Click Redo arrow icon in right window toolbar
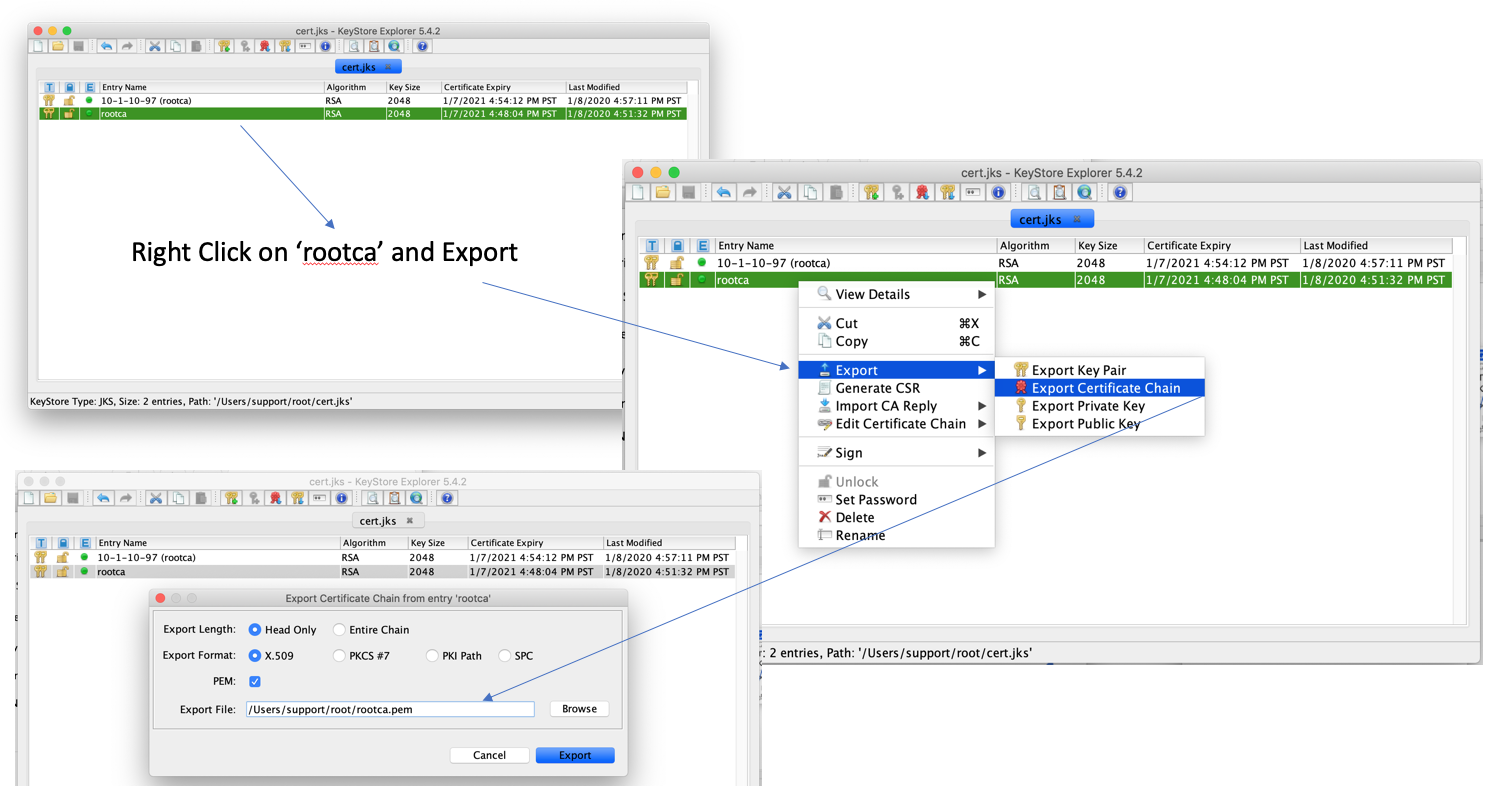Viewport: 1503px width, 810px height. 749,192
